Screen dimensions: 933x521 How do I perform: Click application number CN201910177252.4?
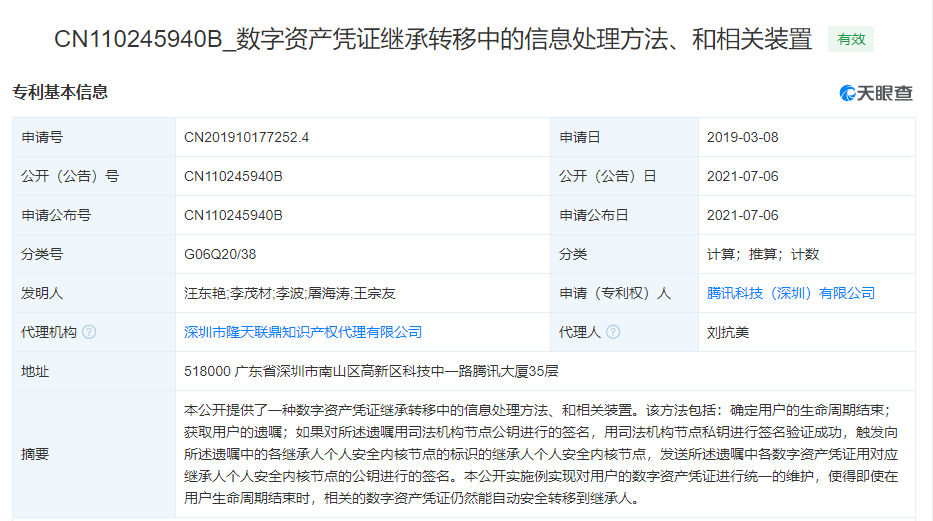[x=246, y=137]
